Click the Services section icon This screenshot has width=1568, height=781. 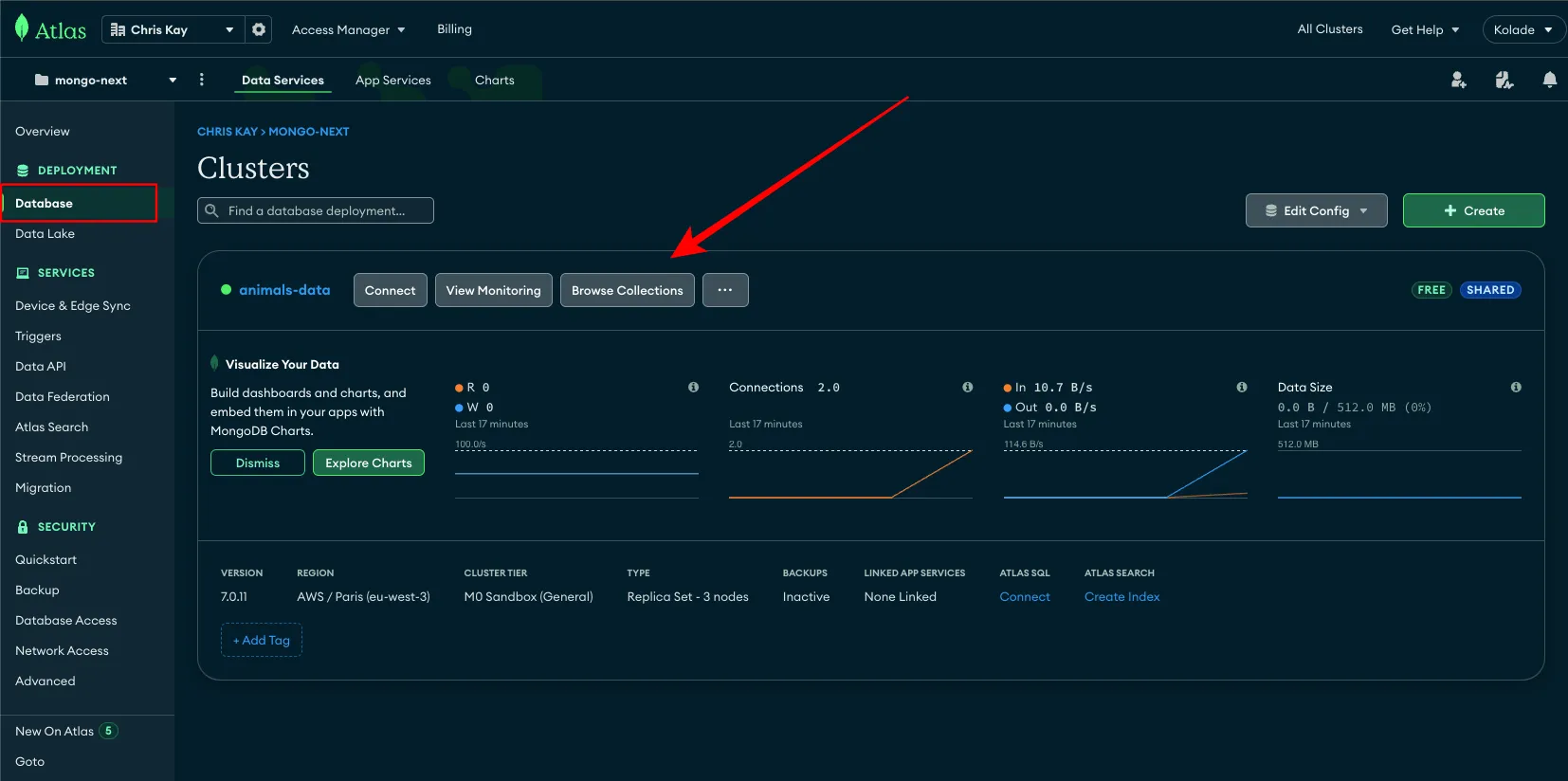click(x=23, y=273)
